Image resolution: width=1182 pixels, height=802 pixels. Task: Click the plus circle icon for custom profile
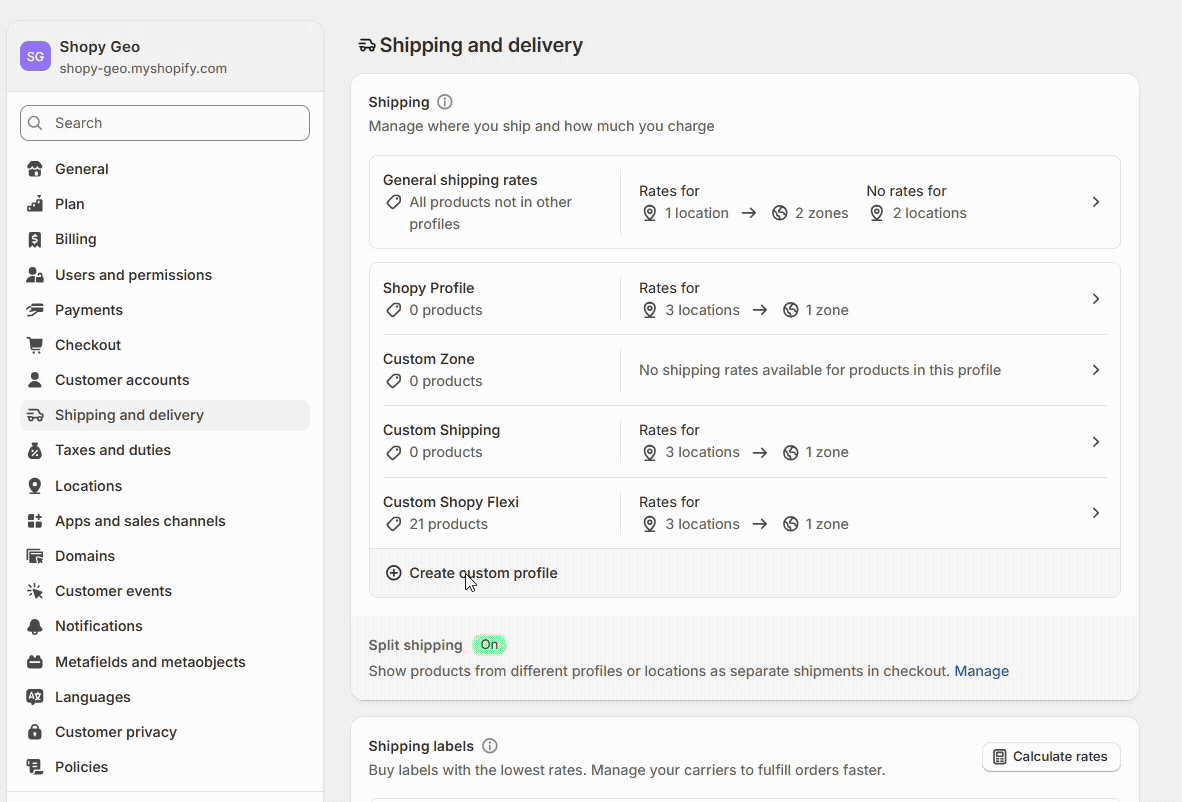pyautogui.click(x=393, y=573)
